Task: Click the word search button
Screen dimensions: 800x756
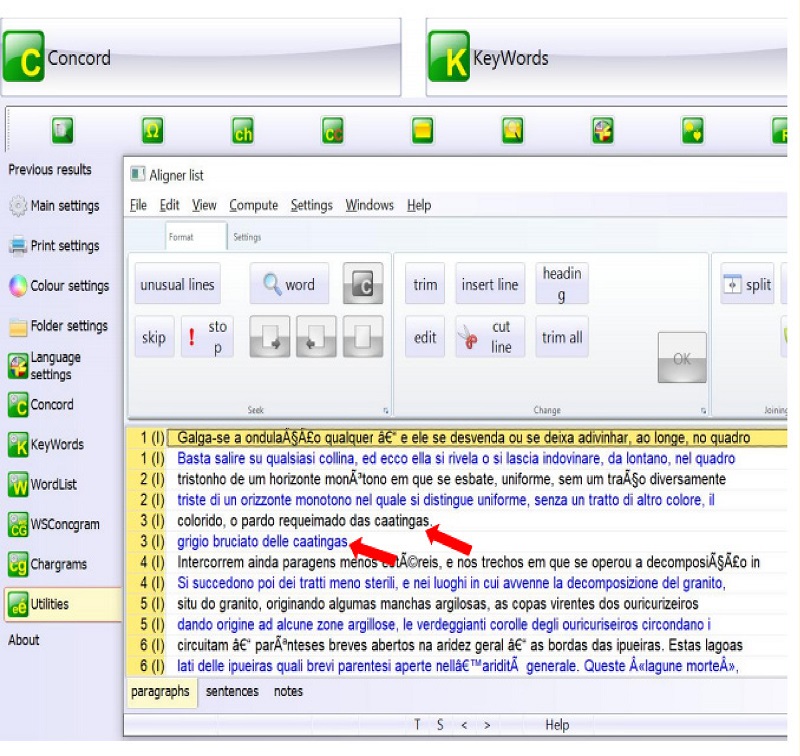Action: (x=289, y=285)
